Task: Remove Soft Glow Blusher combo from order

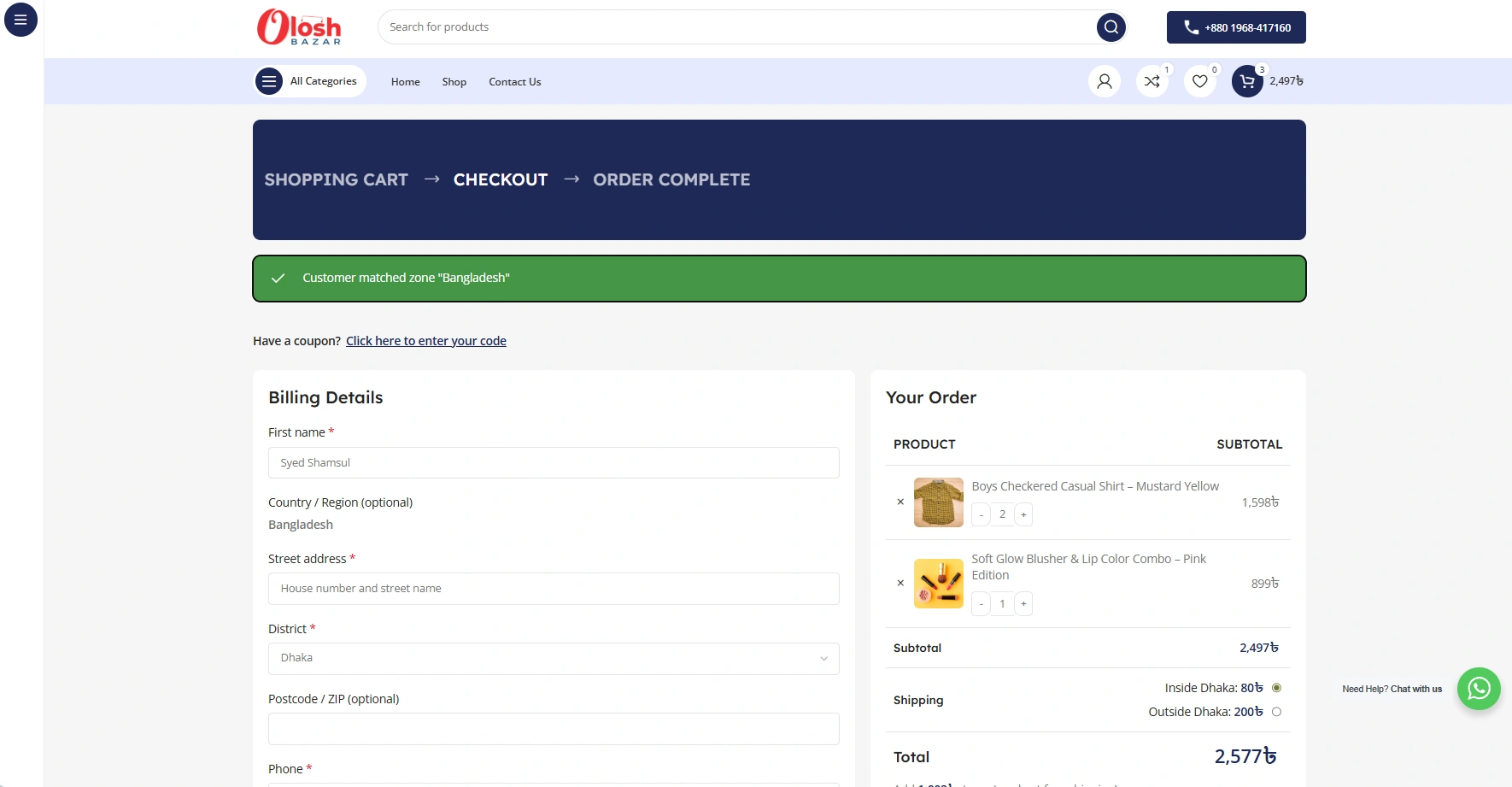Action: [x=900, y=583]
